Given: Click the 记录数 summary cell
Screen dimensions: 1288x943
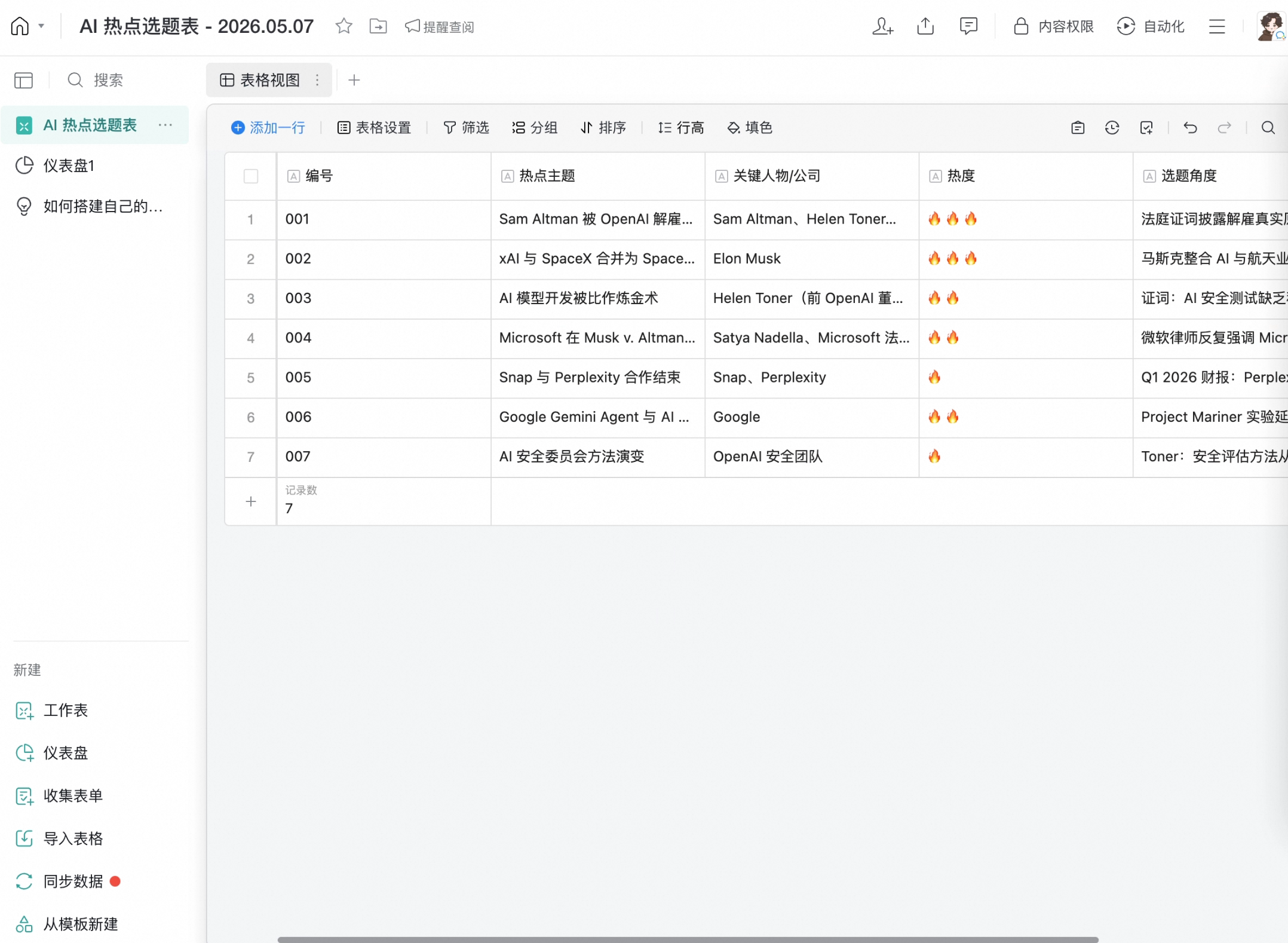Looking at the screenshot, I should pyautogui.click(x=384, y=501).
